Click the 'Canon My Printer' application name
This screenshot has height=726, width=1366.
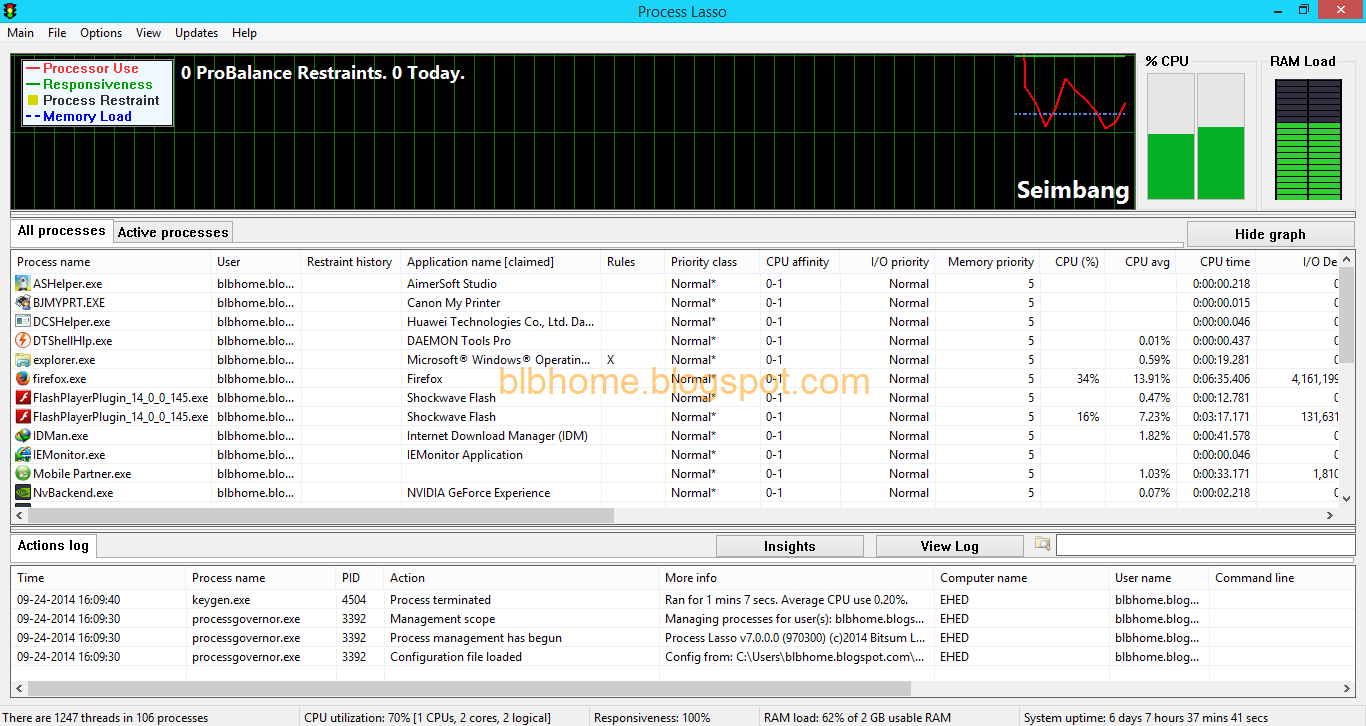454,303
